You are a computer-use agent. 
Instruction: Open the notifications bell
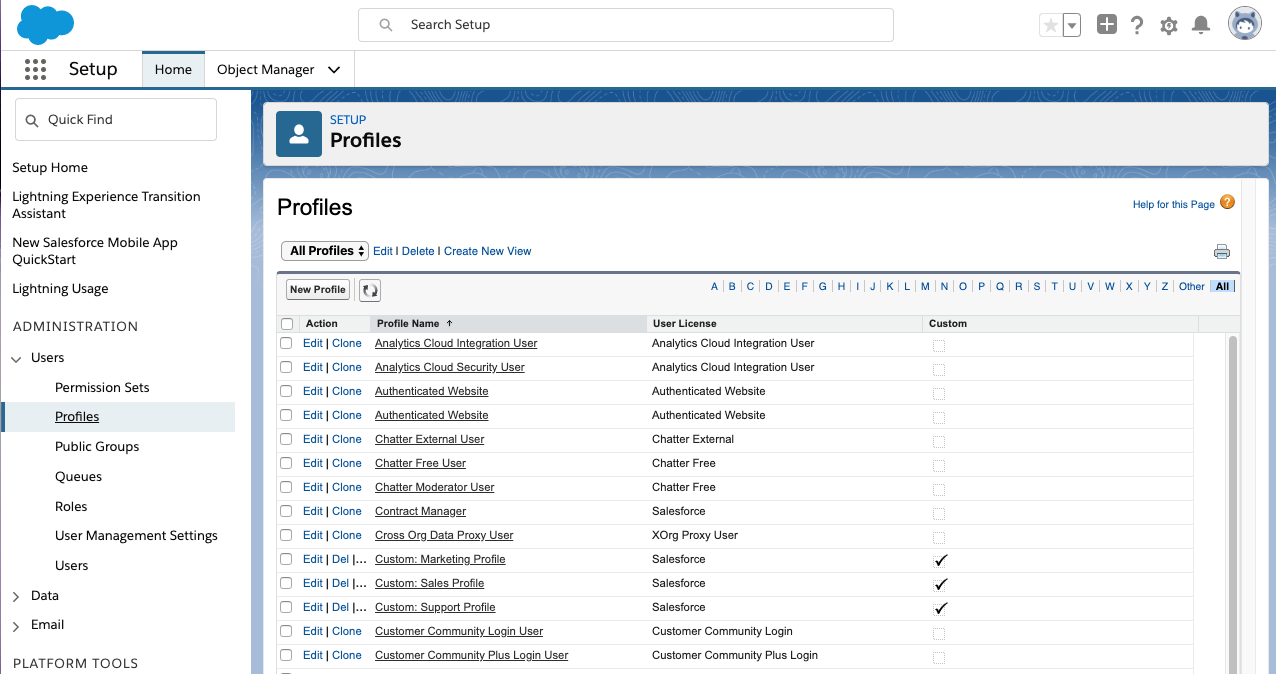click(x=1201, y=26)
